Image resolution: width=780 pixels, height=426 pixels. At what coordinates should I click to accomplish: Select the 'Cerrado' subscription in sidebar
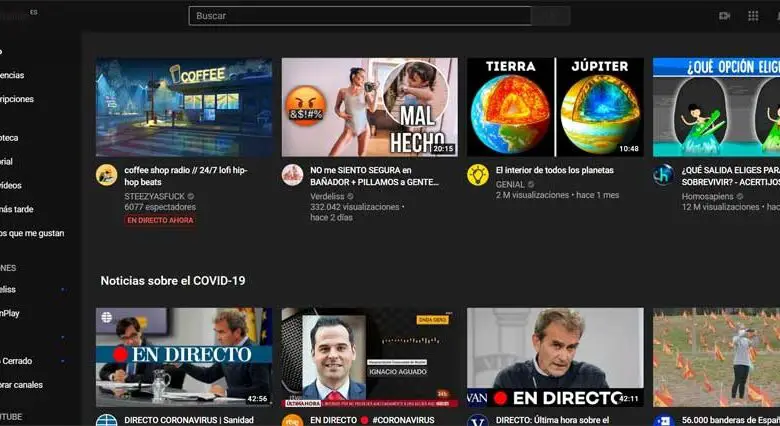(16, 361)
